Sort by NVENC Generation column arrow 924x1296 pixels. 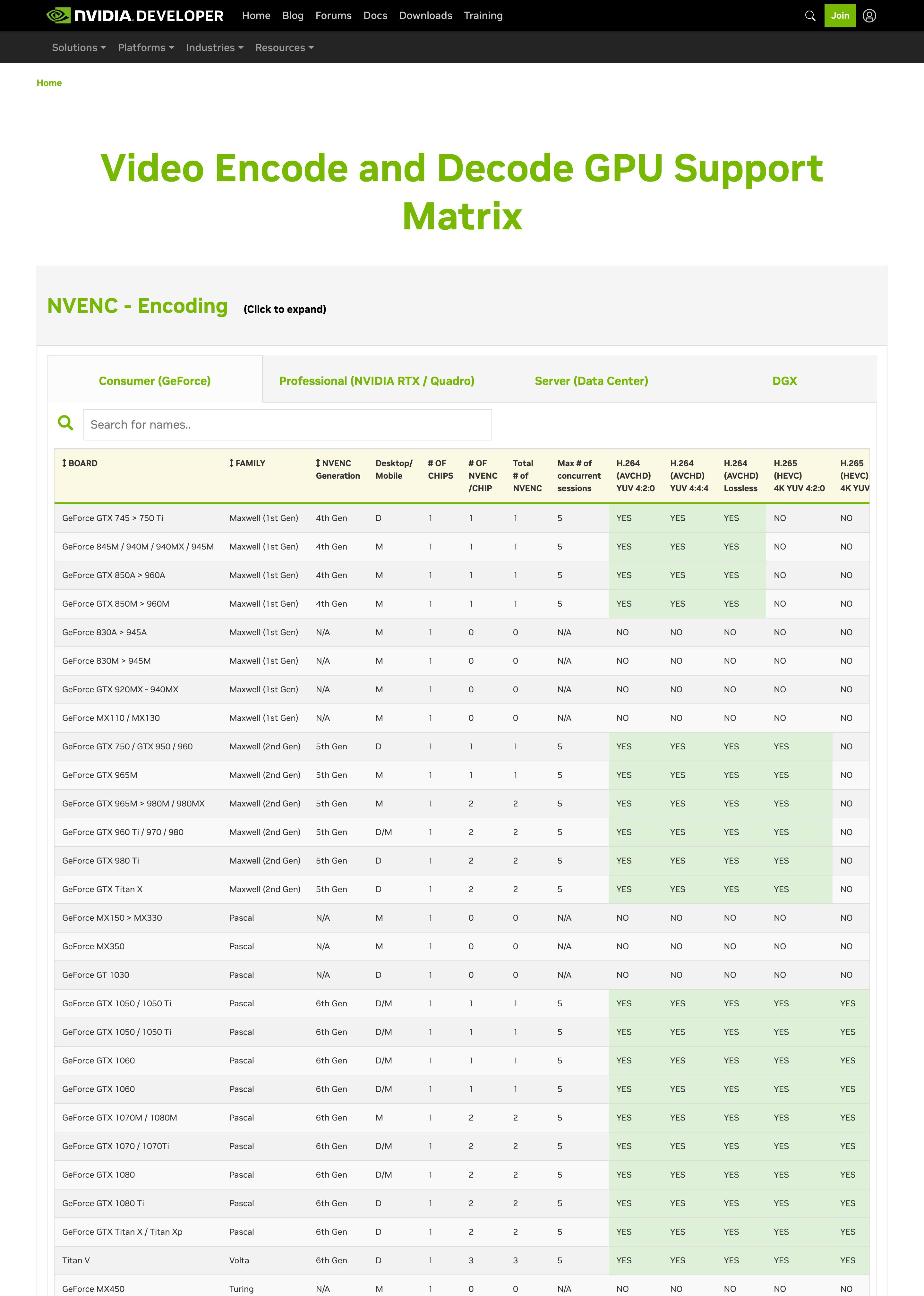click(x=318, y=463)
